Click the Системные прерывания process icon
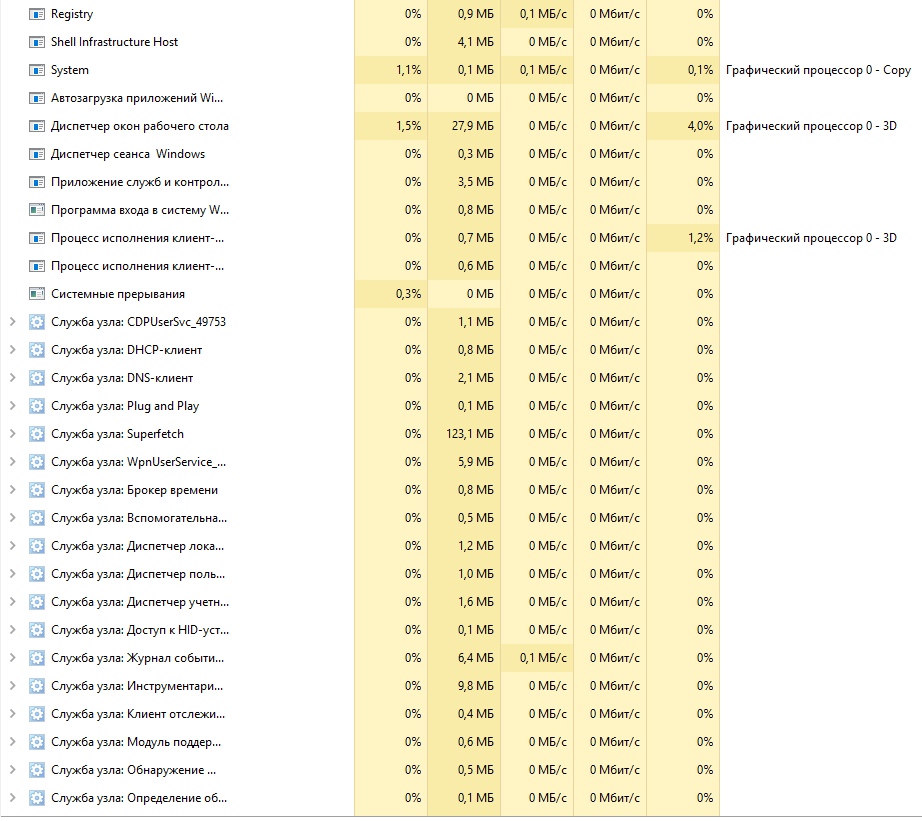Image resolution: width=922 pixels, height=821 pixels. point(37,294)
